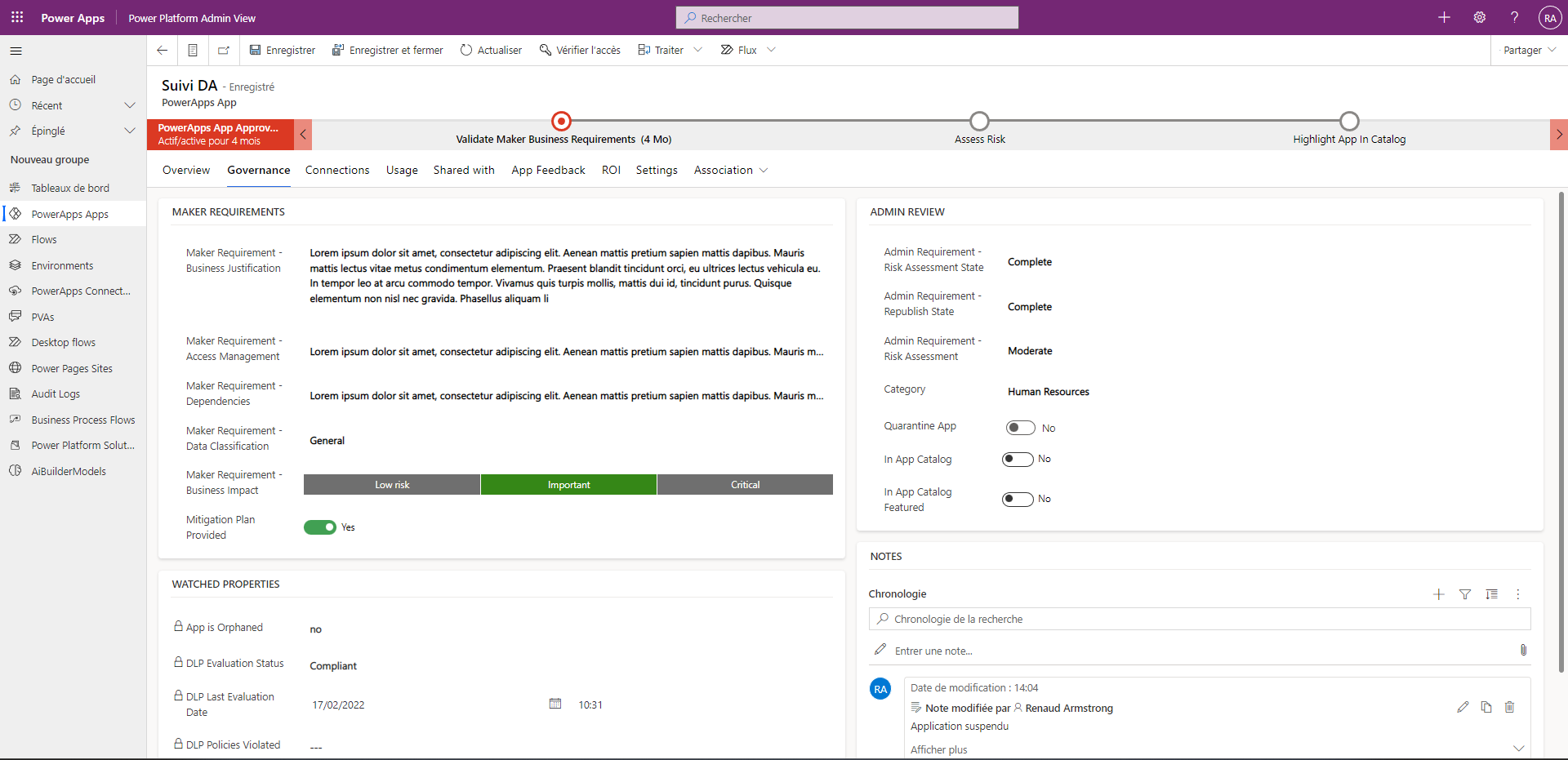
Task: Open the Flux dropdown arrow
Action: point(771,50)
